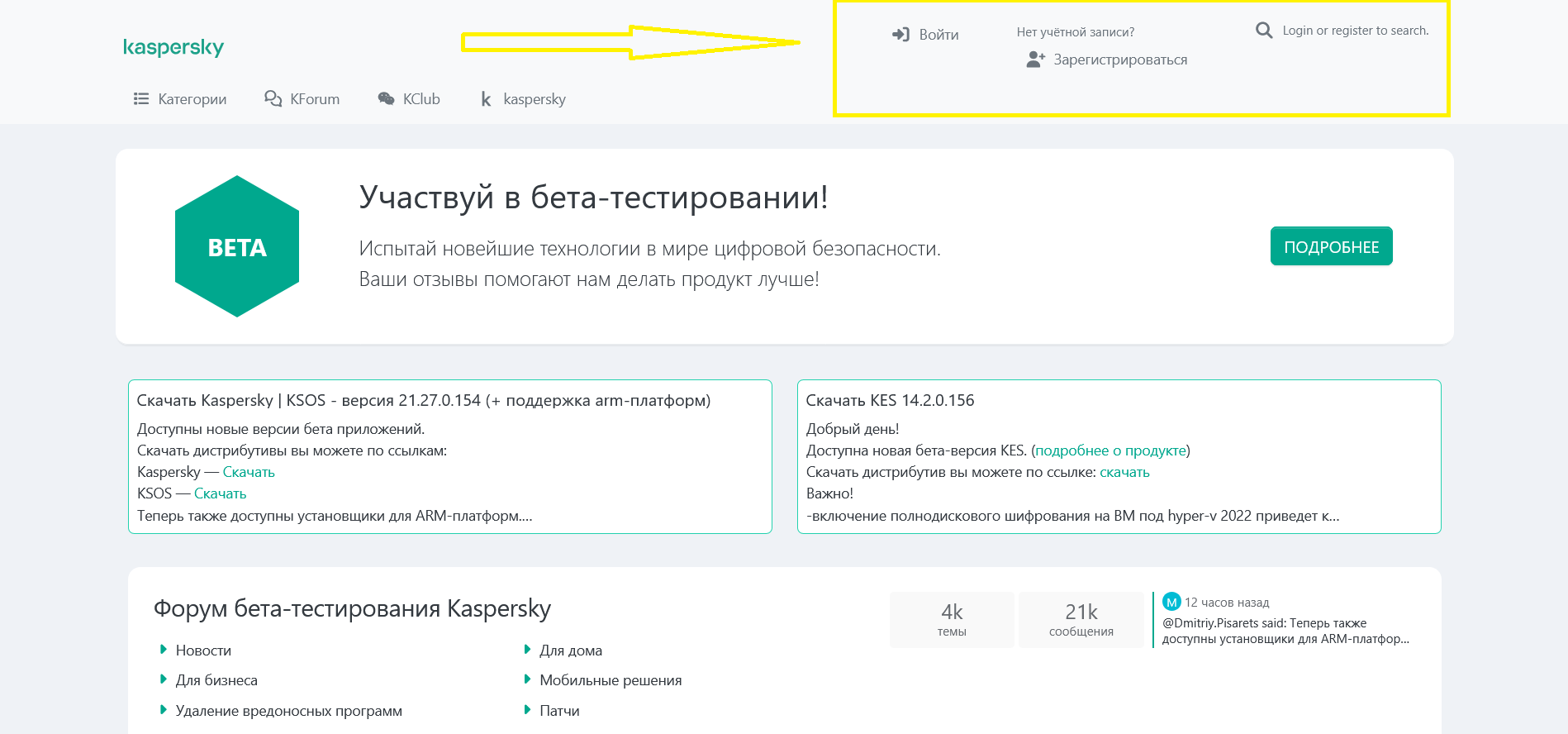Screen dimensions: 1568x734
Task: Click the Зарегистрироваться link
Action: coord(1120,60)
